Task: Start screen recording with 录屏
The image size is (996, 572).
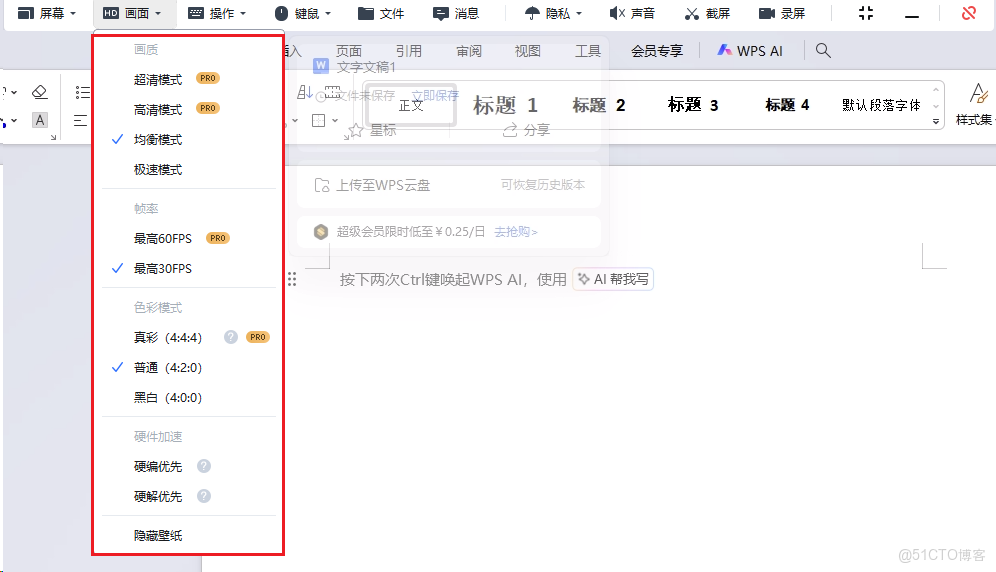Action: click(782, 13)
